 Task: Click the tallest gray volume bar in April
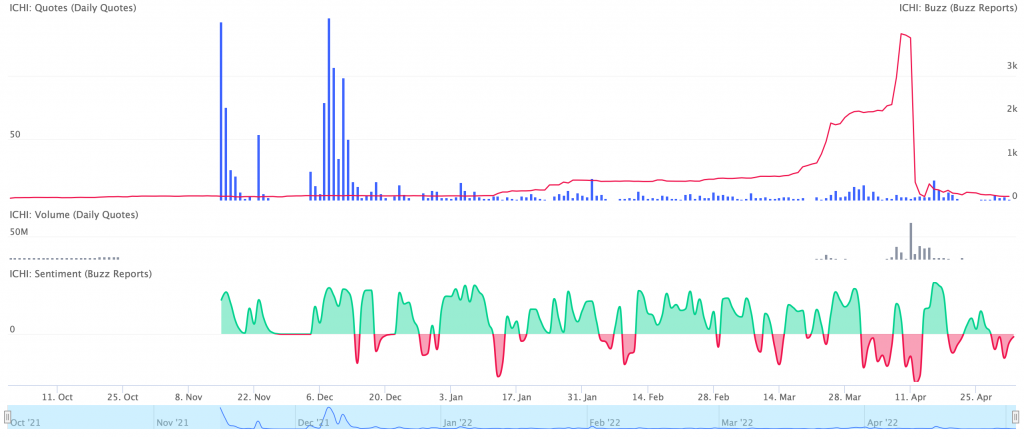(x=911, y=241)
